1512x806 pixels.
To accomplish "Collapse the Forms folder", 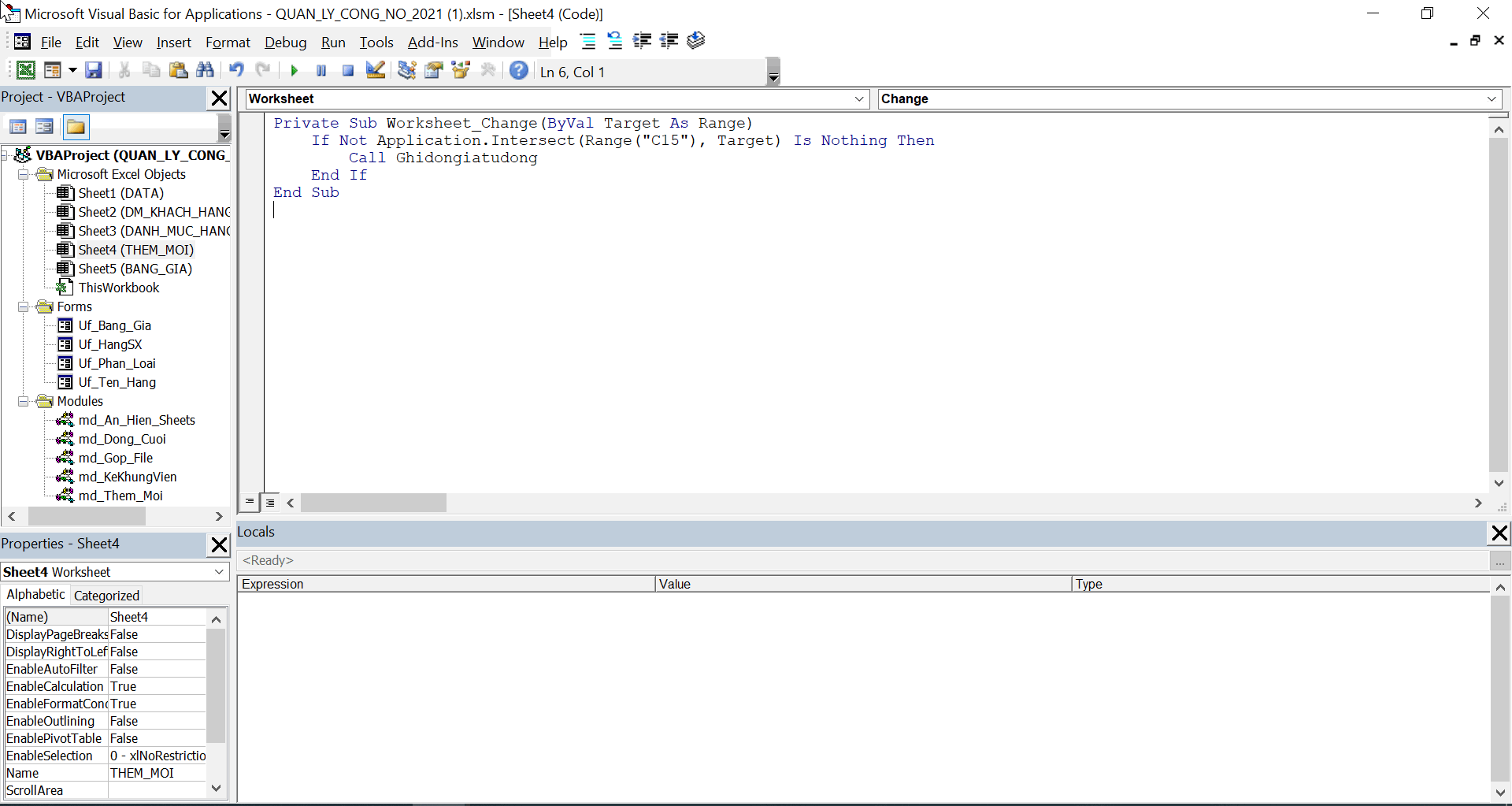I will click(x=24, y=306).
